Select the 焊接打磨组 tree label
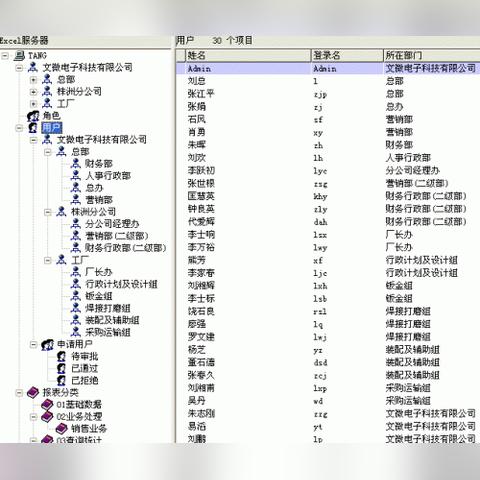480x480 pixels. pyautogui.click(x=108, y=308)
